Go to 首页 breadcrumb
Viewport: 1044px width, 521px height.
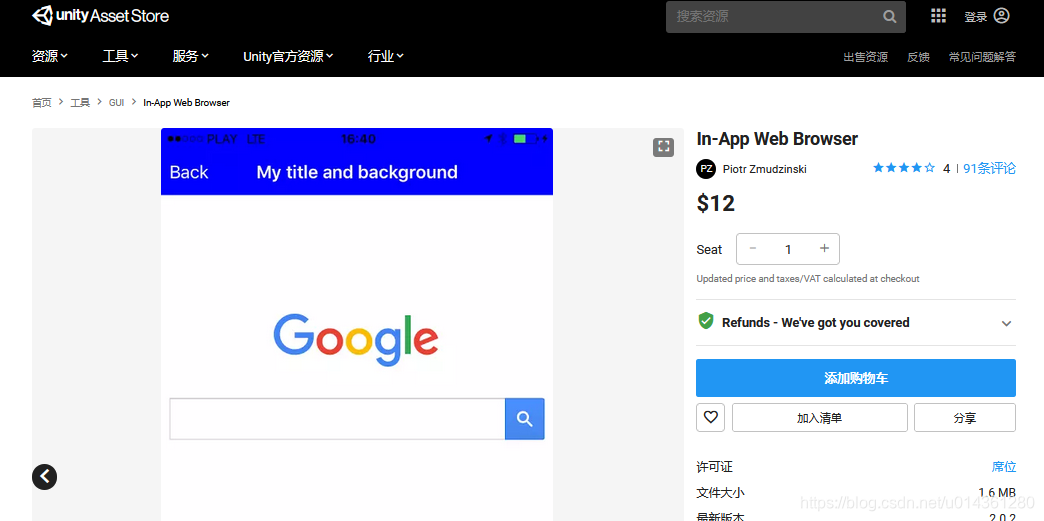(x=41, y=103)
